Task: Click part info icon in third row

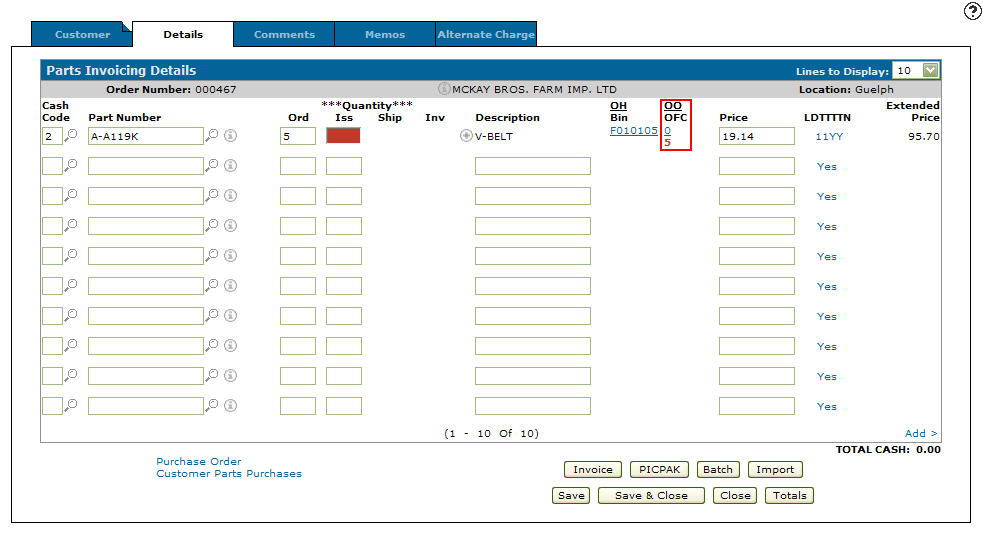Action: (x=231, y=195)
